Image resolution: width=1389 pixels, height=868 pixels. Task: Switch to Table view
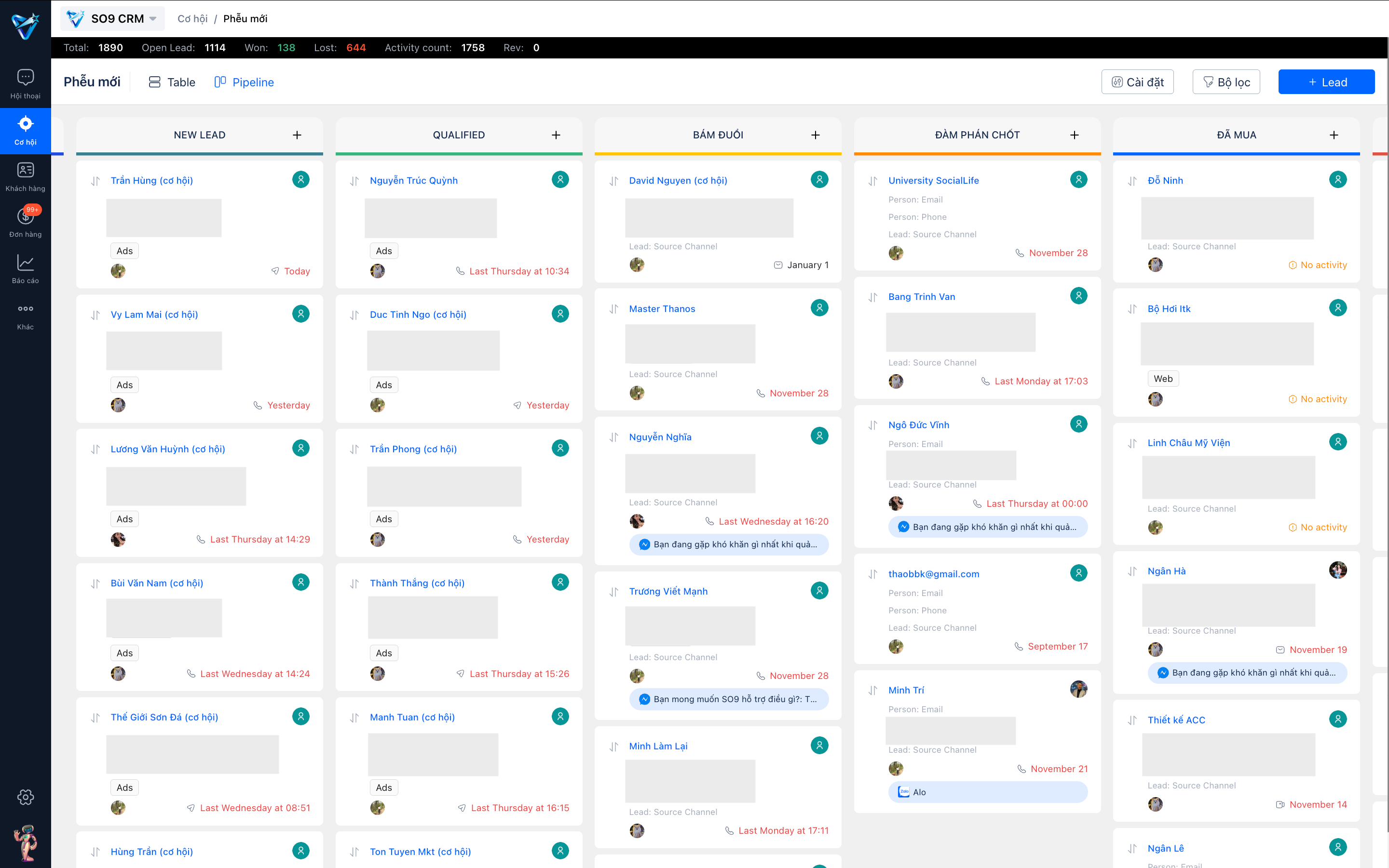[x=172, y=82]
